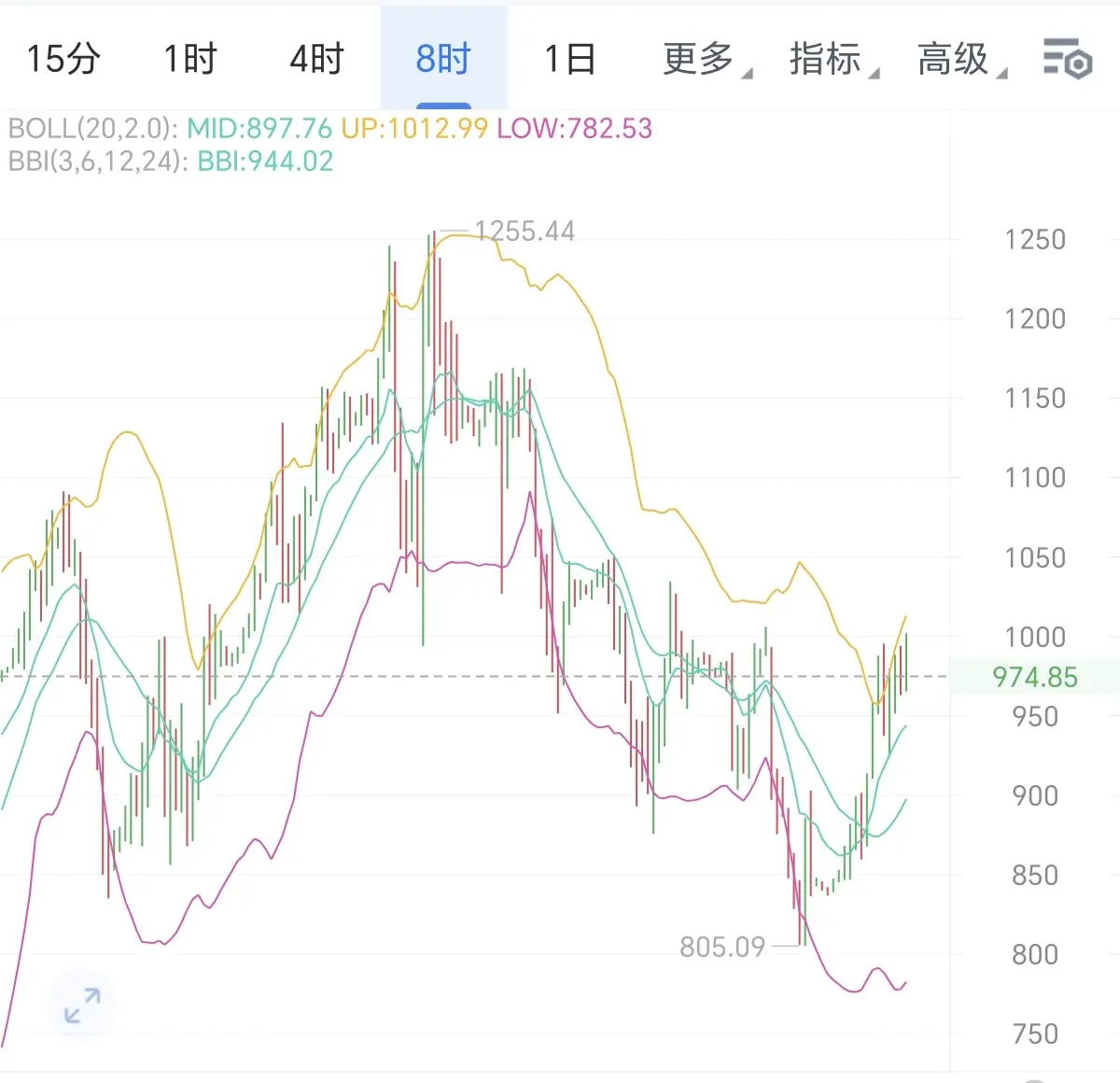Switch to the 1日 timeframe
1120x1083 pixels.
570,59
